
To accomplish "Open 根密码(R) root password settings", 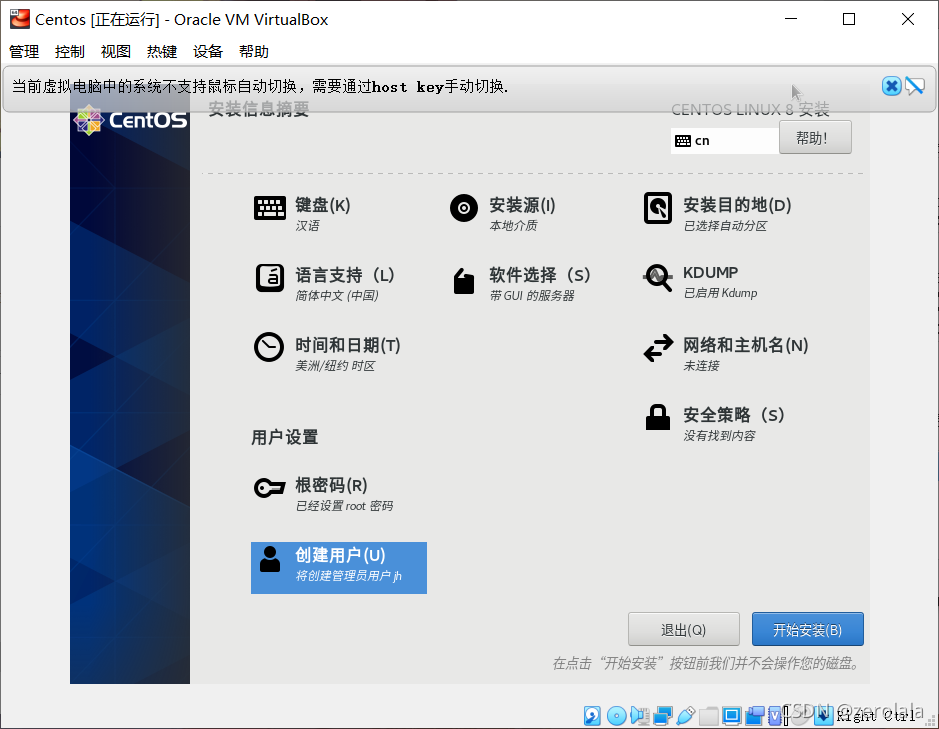I will [x=323, y=494].
